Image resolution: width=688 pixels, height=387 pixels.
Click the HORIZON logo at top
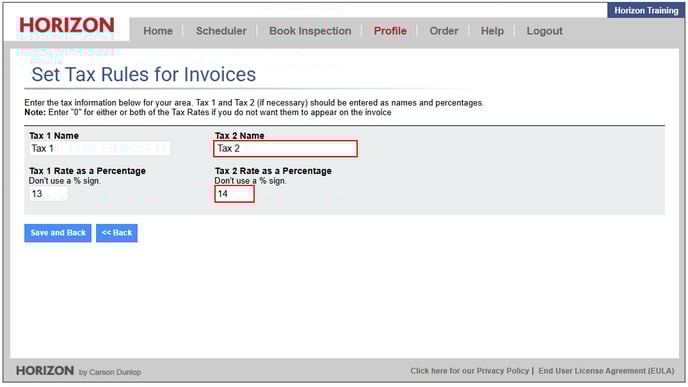click(x=67, y=25)
